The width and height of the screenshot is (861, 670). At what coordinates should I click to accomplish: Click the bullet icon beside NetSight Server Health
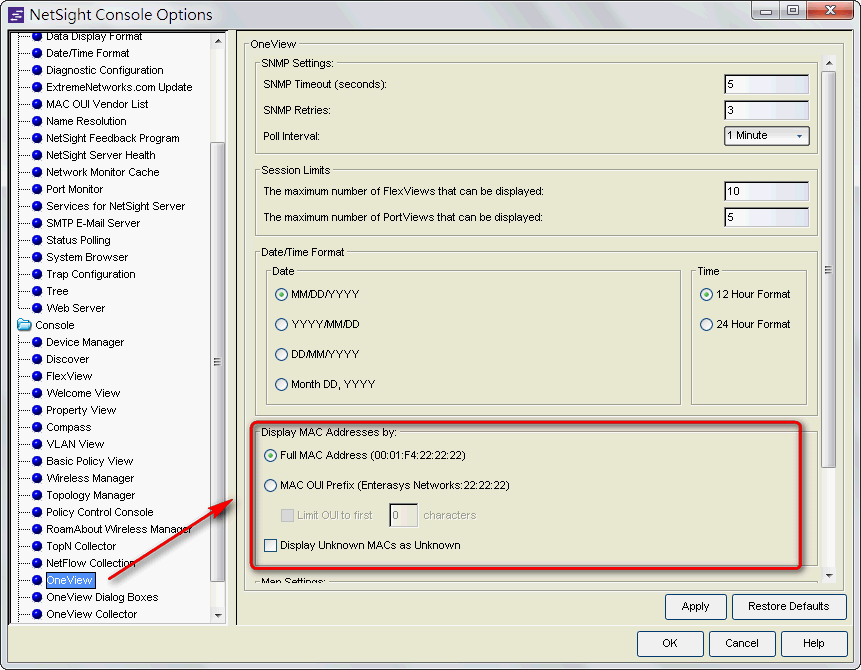[x=37, y=155]
